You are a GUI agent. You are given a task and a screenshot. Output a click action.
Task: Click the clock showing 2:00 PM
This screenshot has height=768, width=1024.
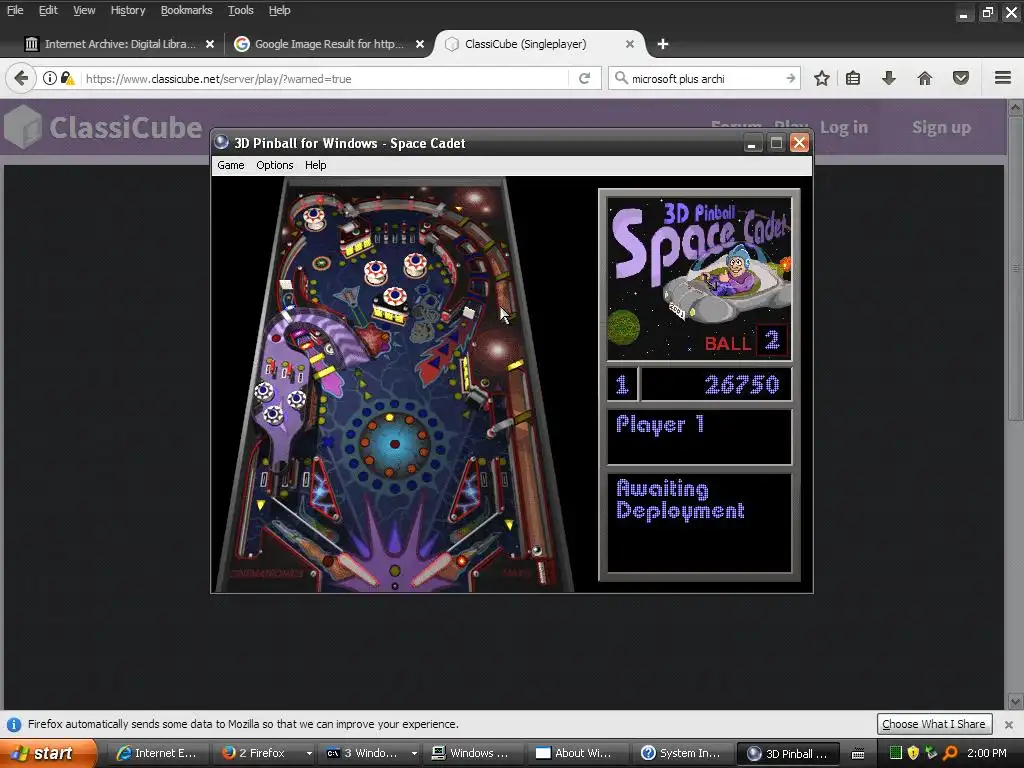pos(987,753)
